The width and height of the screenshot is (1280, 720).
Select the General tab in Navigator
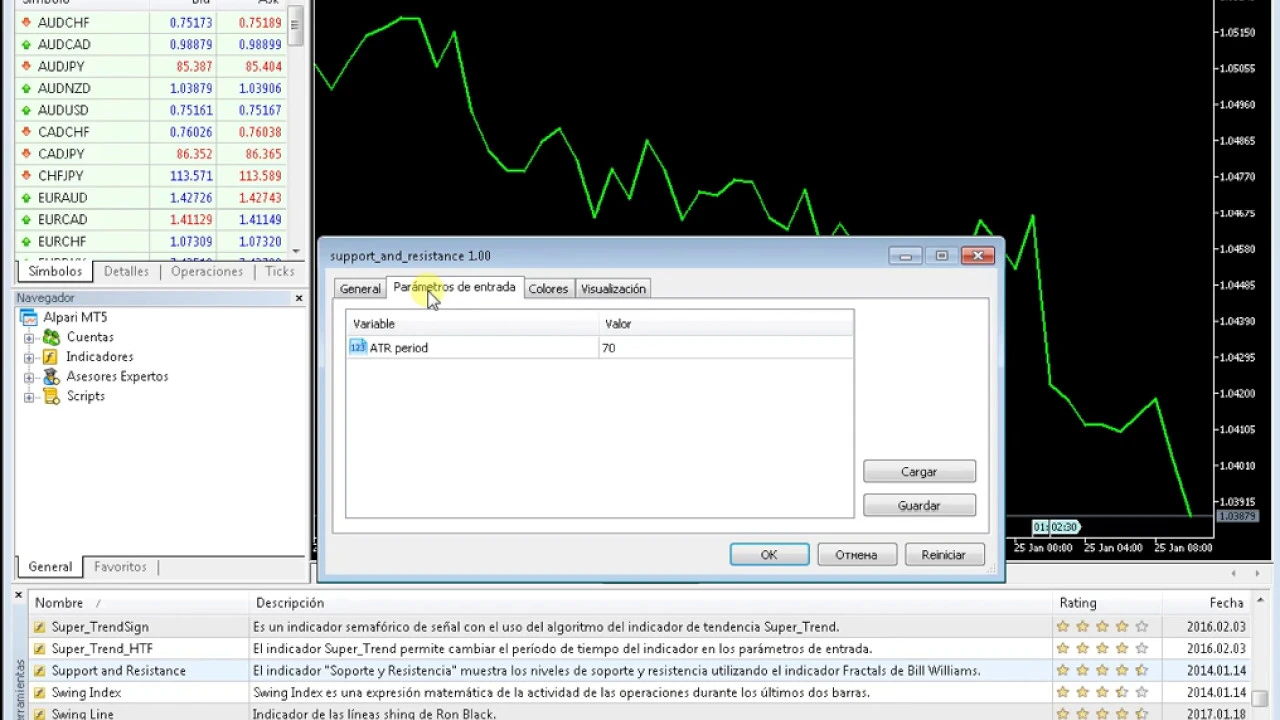click(x=50, y=567)
